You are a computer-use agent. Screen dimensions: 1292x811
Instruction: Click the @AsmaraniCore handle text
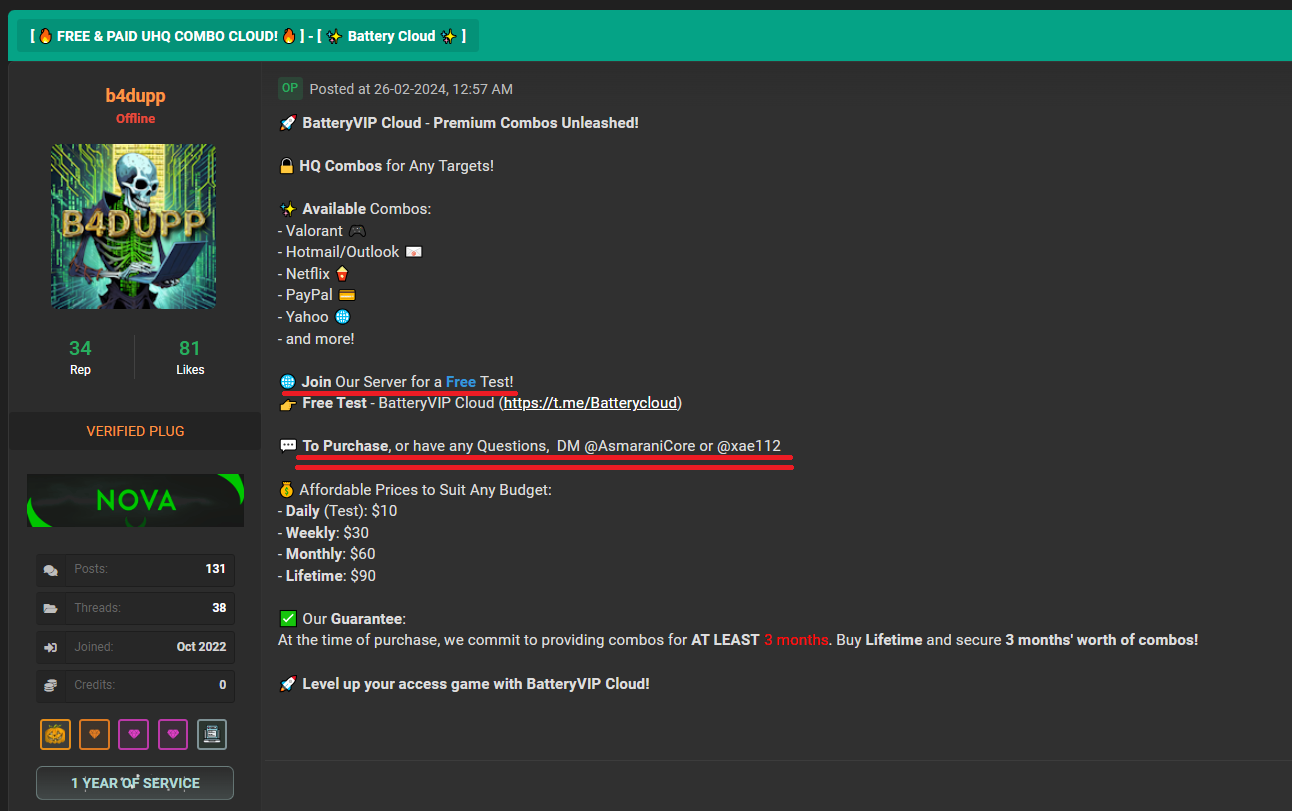coord(640,446)
